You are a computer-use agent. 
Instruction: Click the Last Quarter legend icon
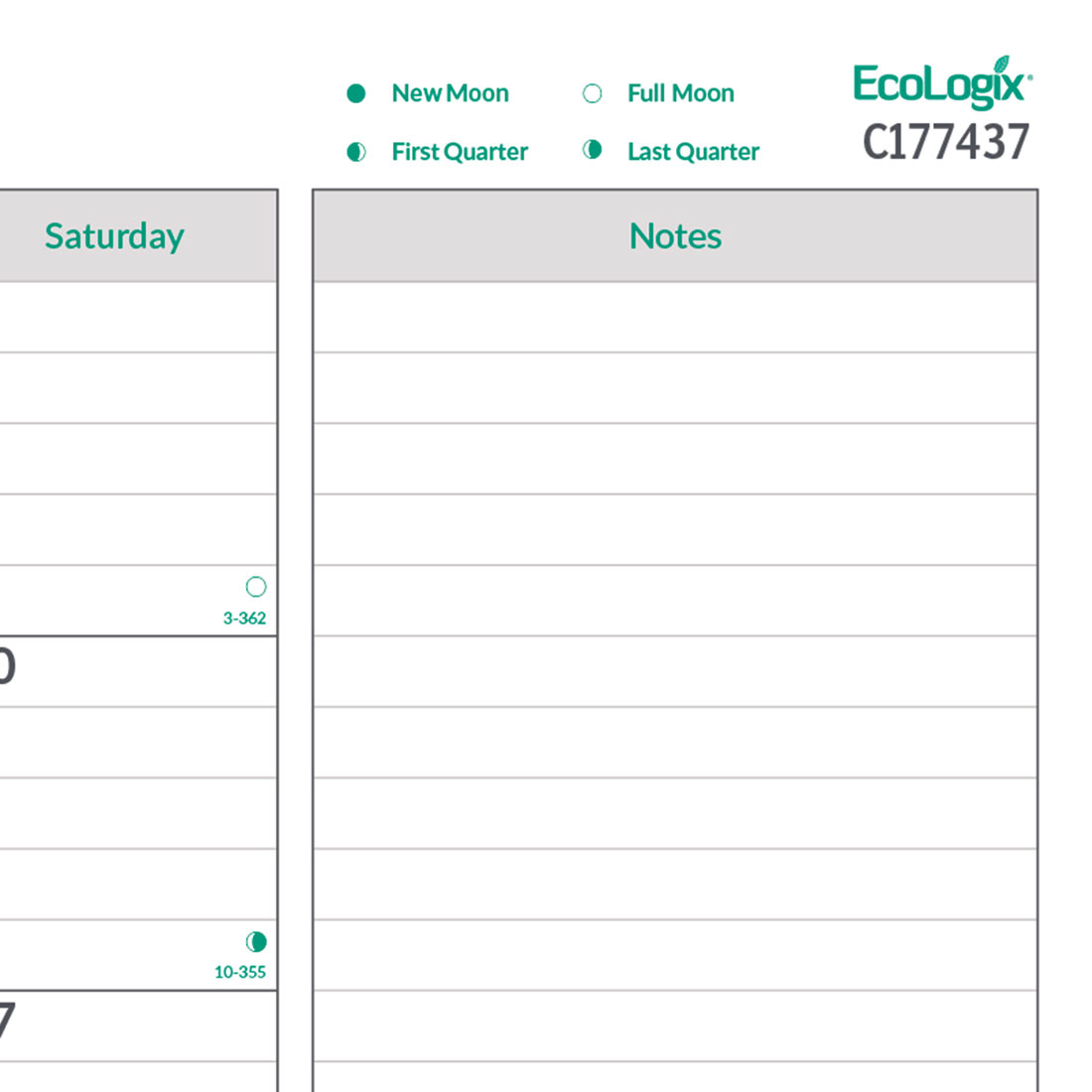tap(592, 150)
